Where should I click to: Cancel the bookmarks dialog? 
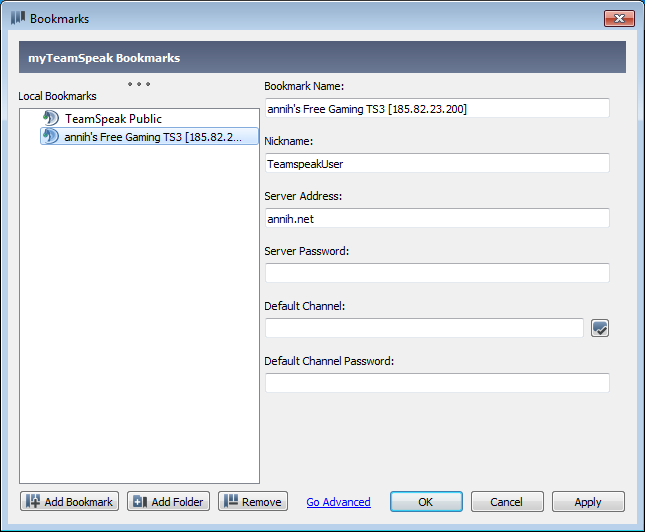[507, 502]
